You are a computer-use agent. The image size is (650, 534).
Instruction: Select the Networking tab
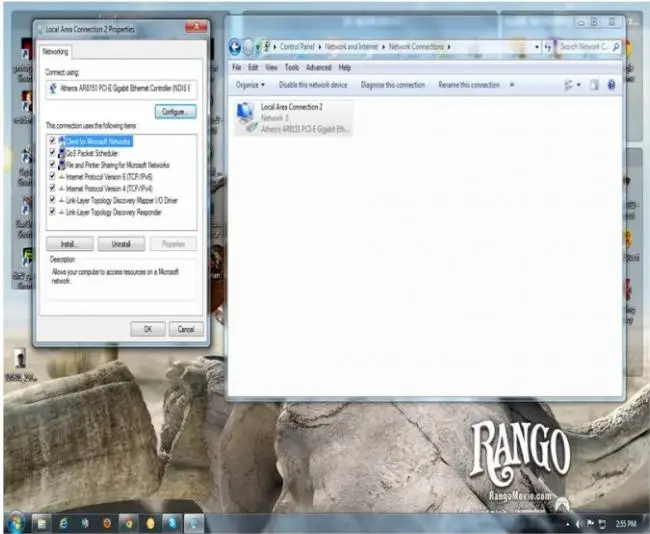click(55, 52)
